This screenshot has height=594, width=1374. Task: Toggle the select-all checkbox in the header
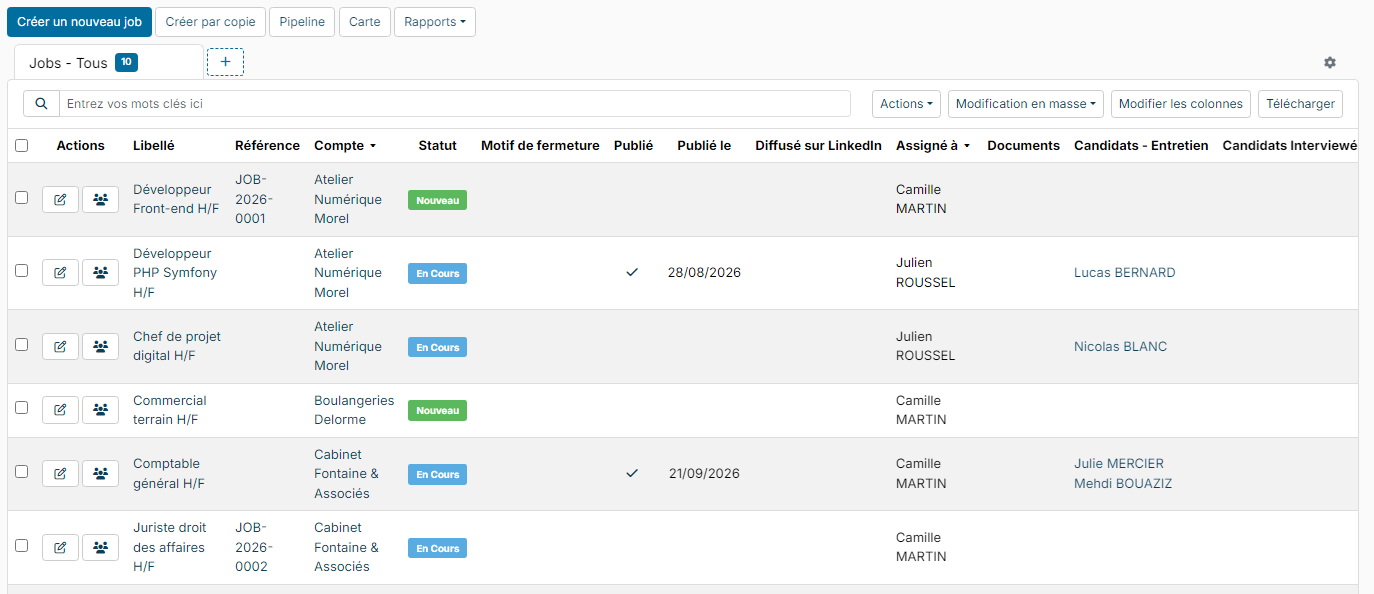pyautogui.click(x=22, y=145)
